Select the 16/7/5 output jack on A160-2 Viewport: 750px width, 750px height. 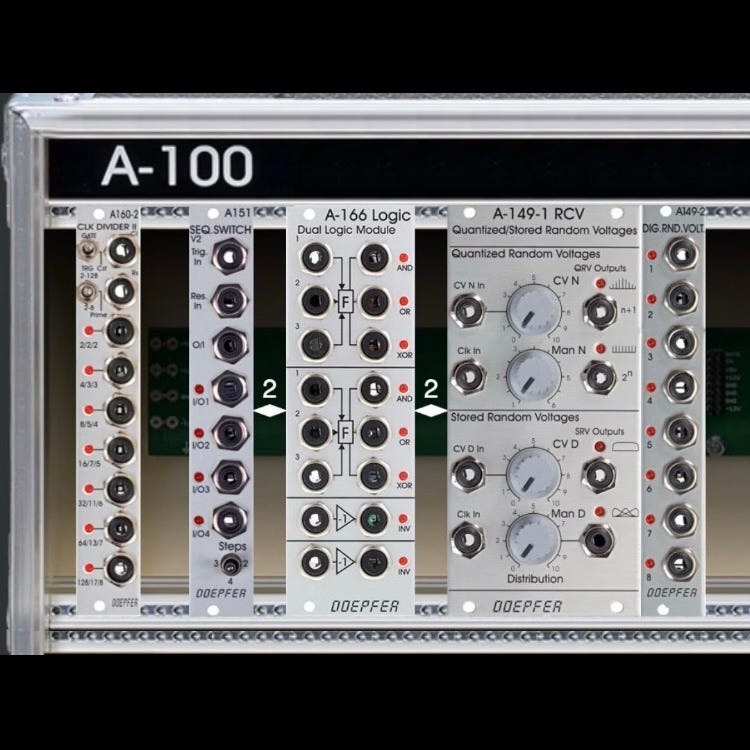(x=120, y=450)
